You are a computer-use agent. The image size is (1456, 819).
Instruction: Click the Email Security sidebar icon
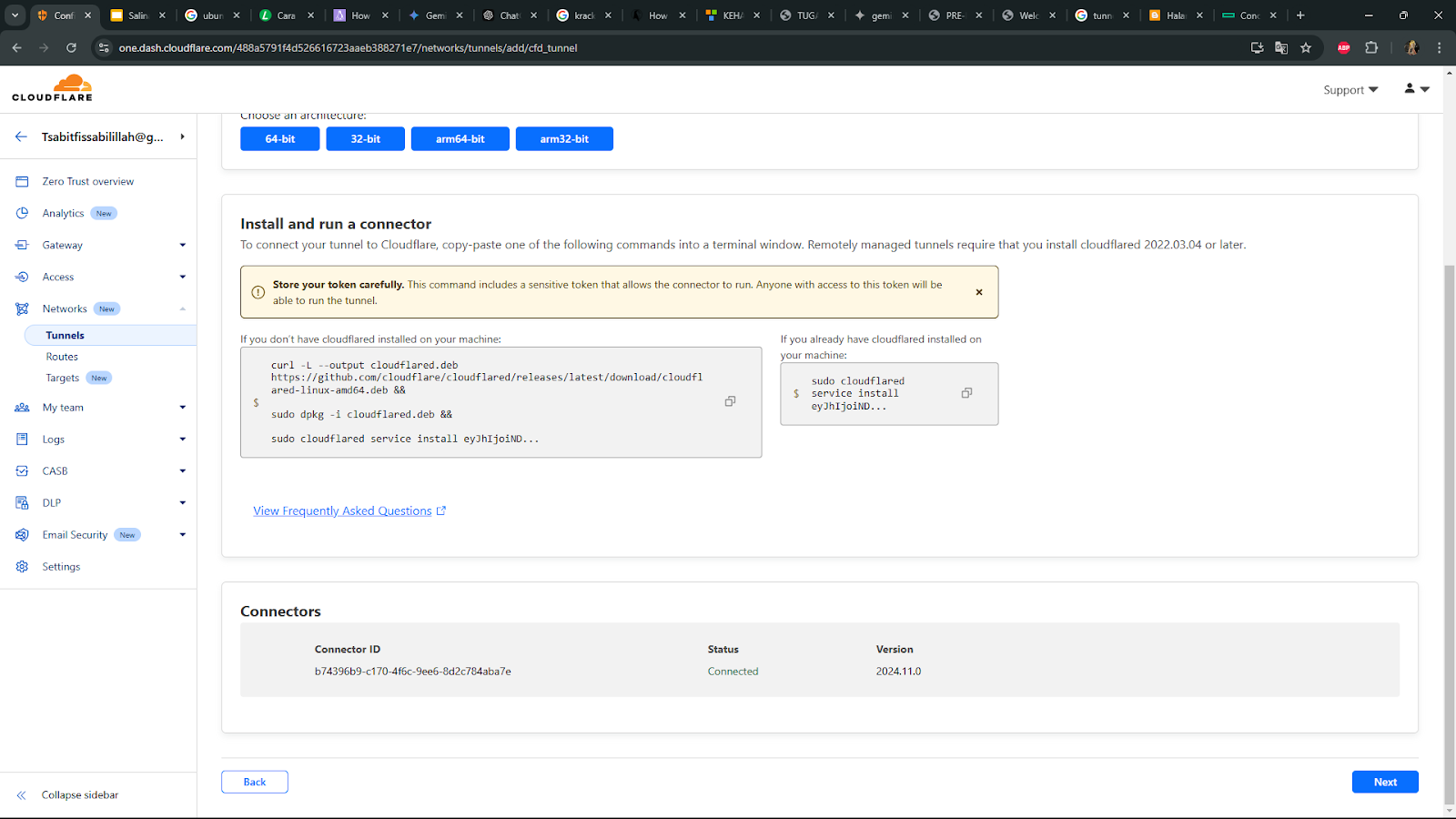tap(22, 535)
